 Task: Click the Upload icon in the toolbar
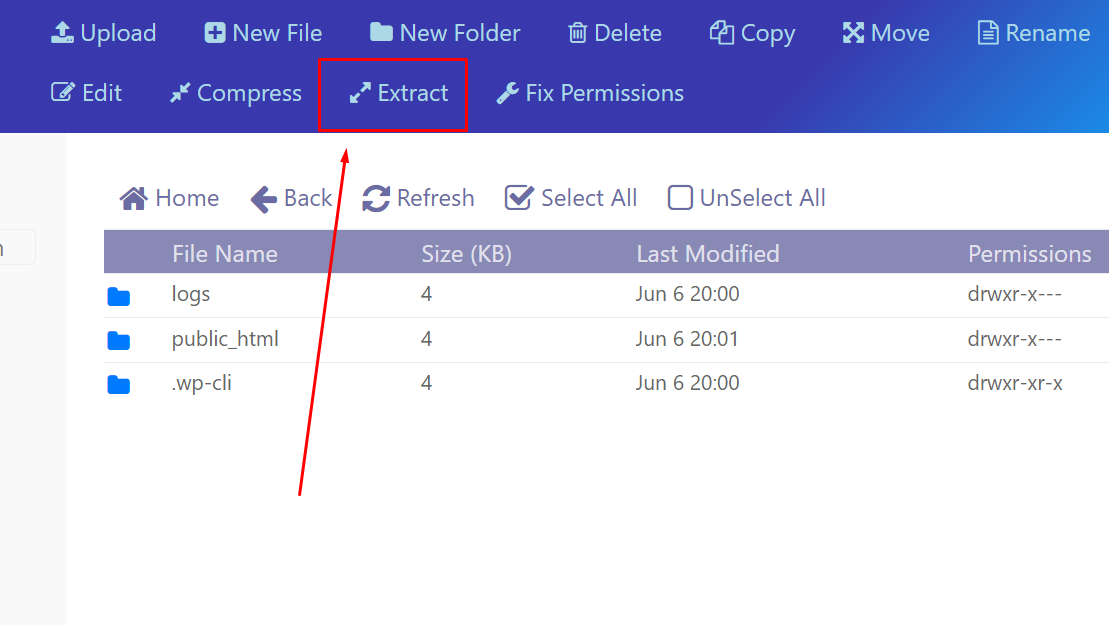pyautogui.click(x=63, y=33)
